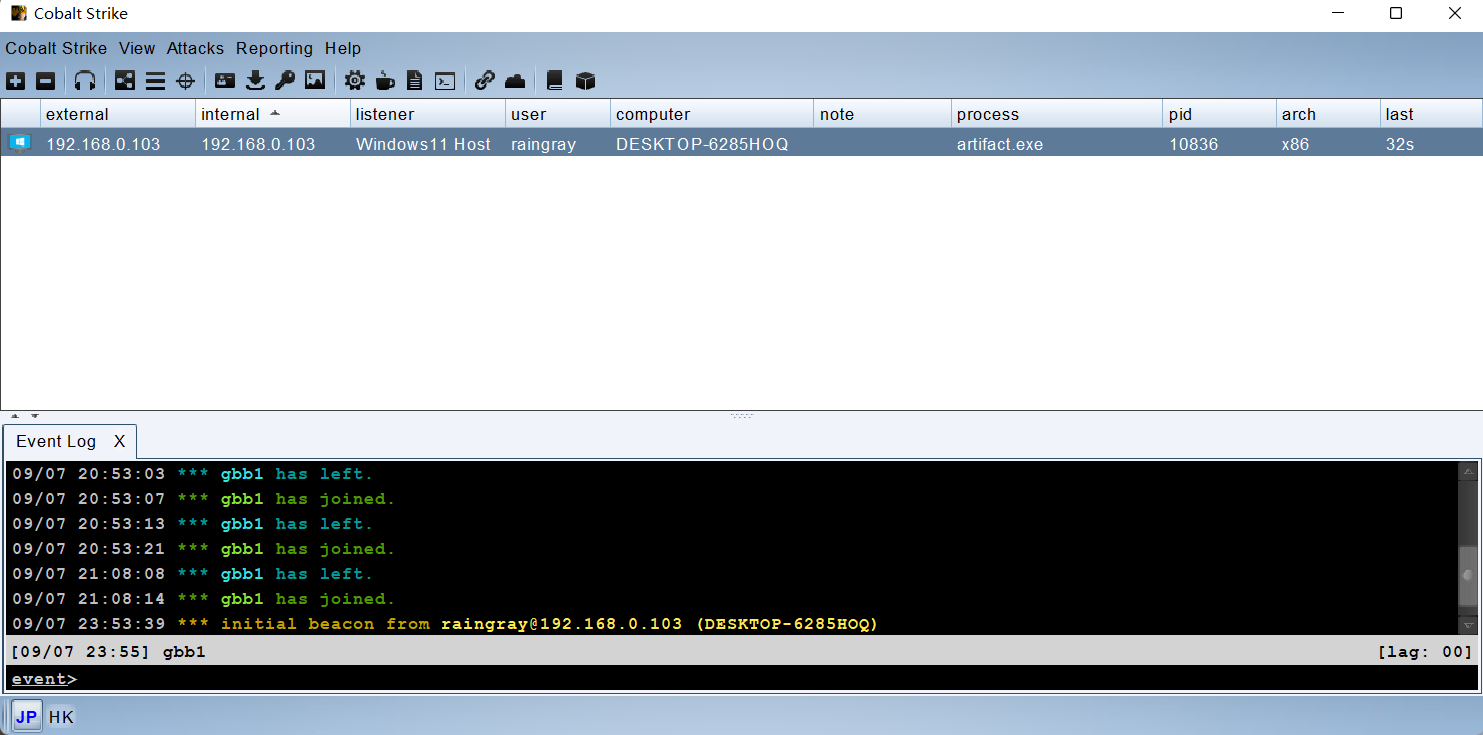Image resolution: width=1483 pixels, height=735 pixels.
Task: Select the Event Log tab
Action: pyautogui.click(x=56, y=441)
